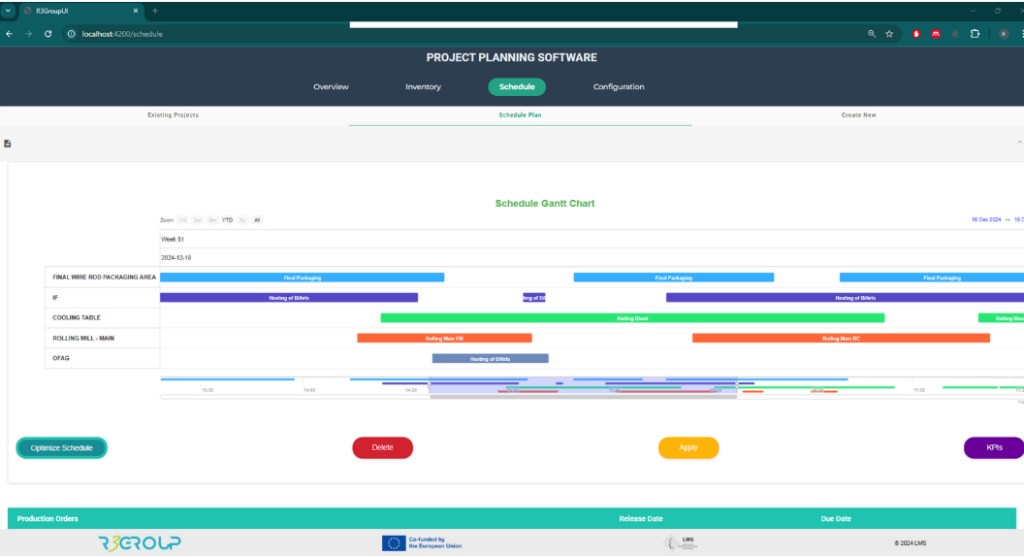This screenshot has width=1024, height=557.
Task: Open a new browser tab with plus icon
Action: (155, 10)
